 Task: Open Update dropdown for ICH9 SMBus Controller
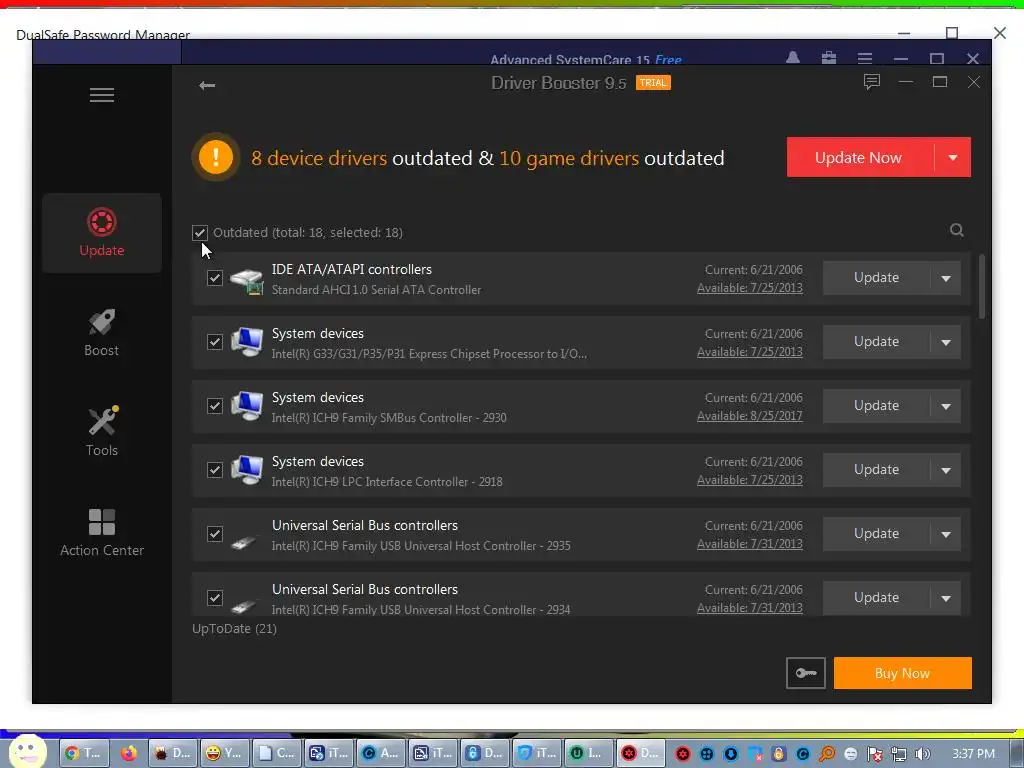tap(946, 406)
